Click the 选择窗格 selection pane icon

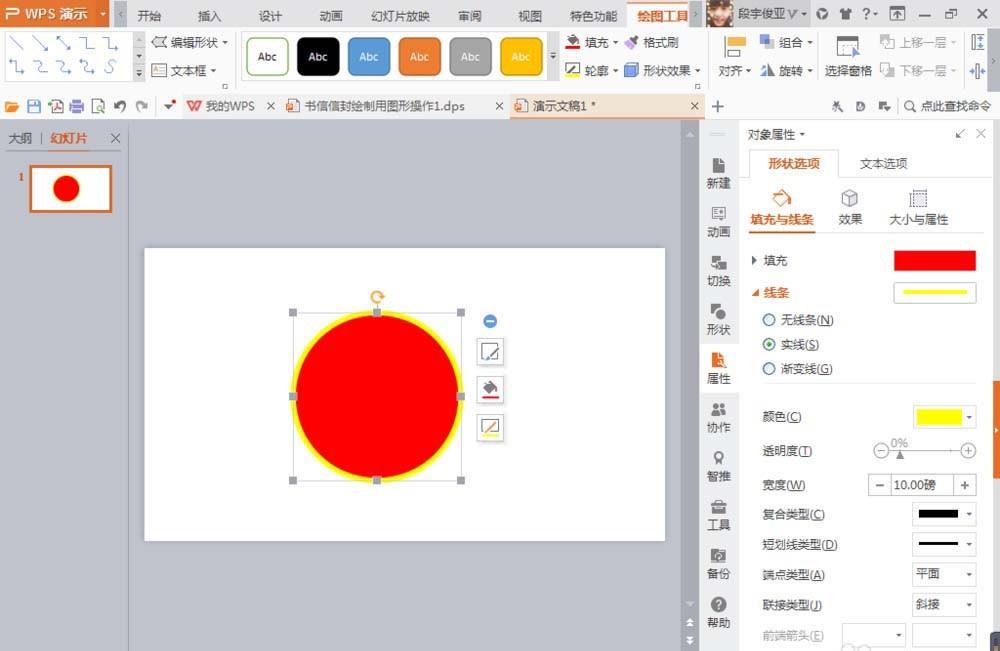(848, 57)
